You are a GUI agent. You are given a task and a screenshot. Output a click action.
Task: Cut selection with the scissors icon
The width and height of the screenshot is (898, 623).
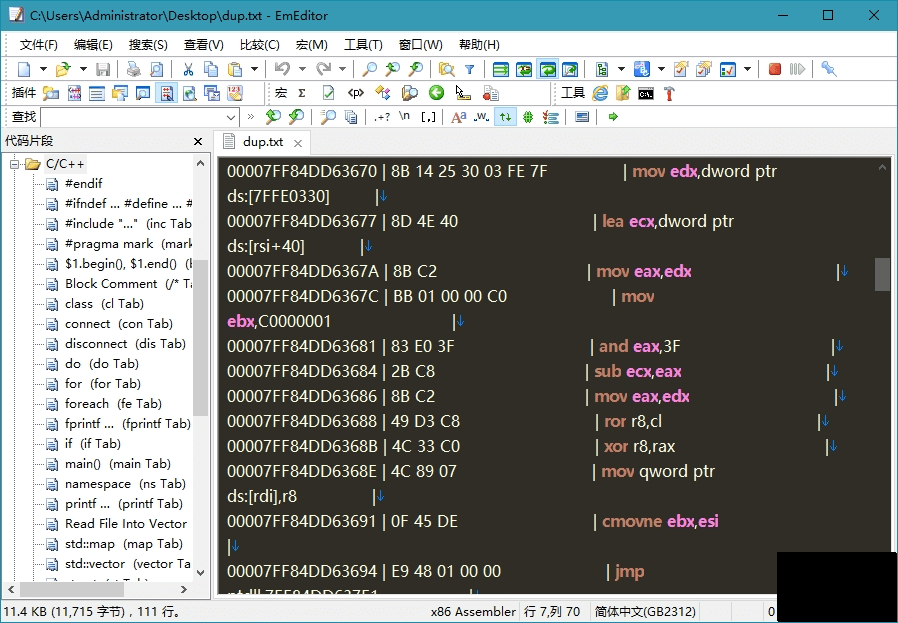[x=188, y=69]
